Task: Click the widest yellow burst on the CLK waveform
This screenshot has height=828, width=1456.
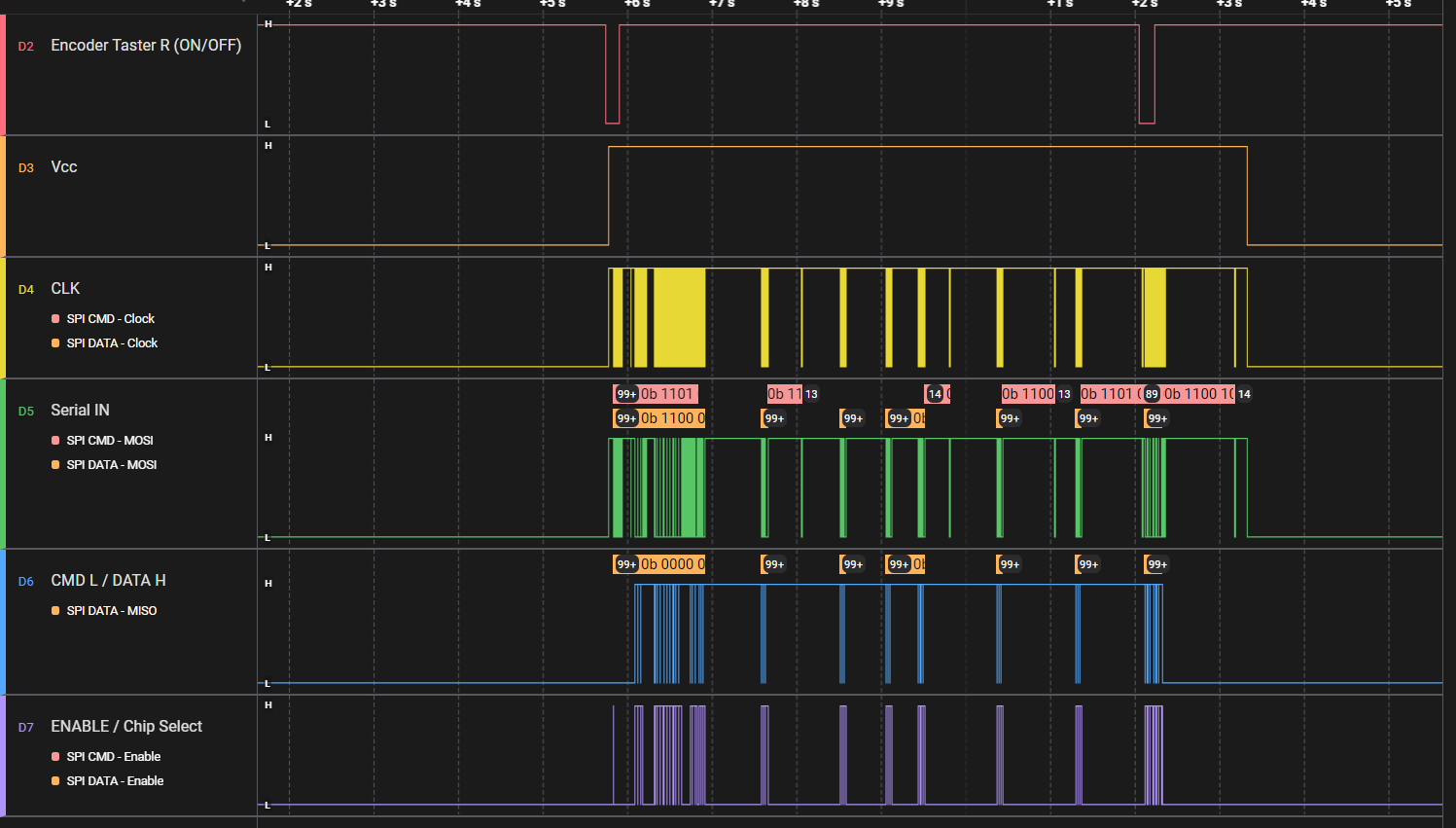Action: pos(679,317)
